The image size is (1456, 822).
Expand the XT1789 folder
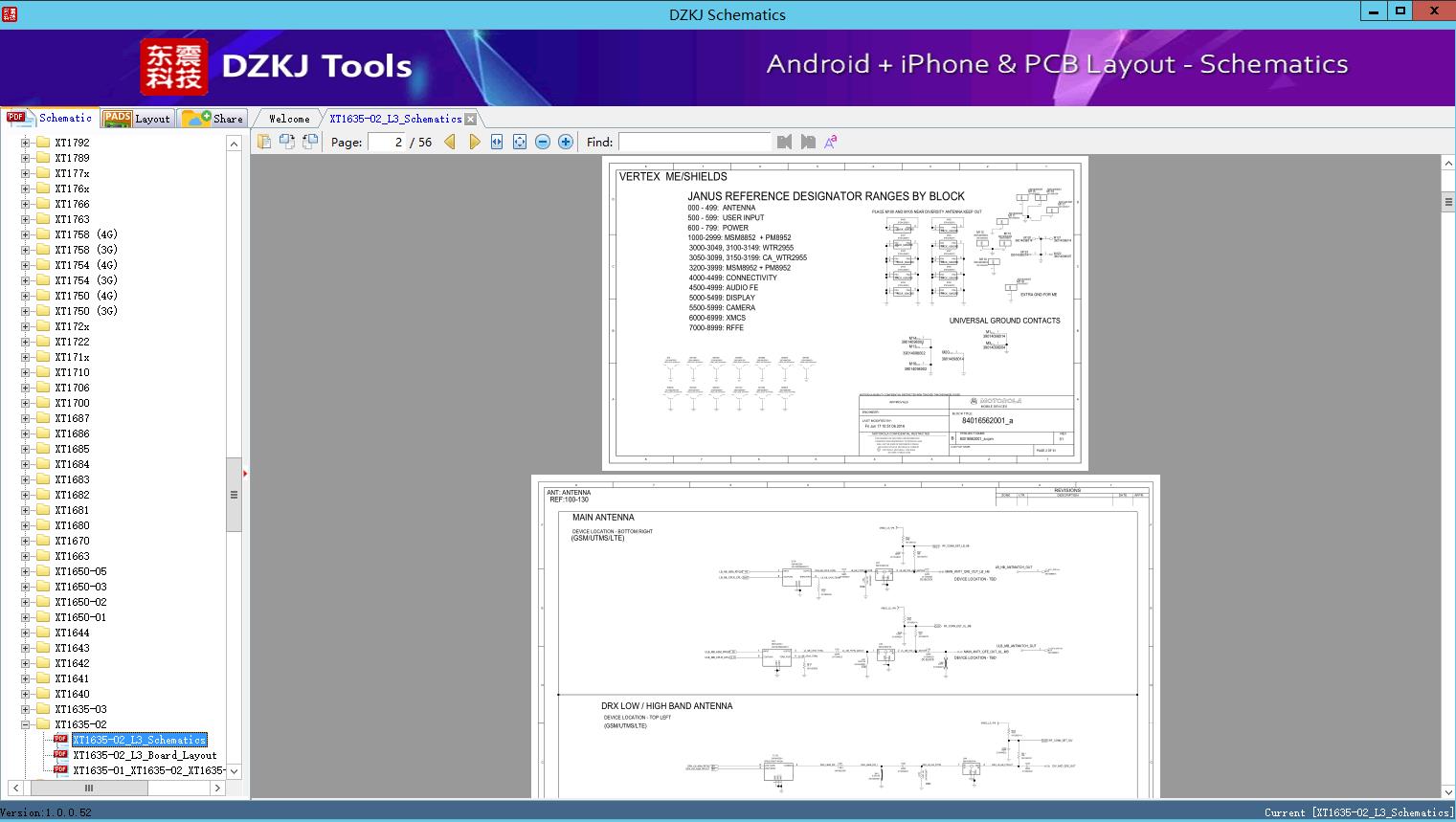coord(26,158)
